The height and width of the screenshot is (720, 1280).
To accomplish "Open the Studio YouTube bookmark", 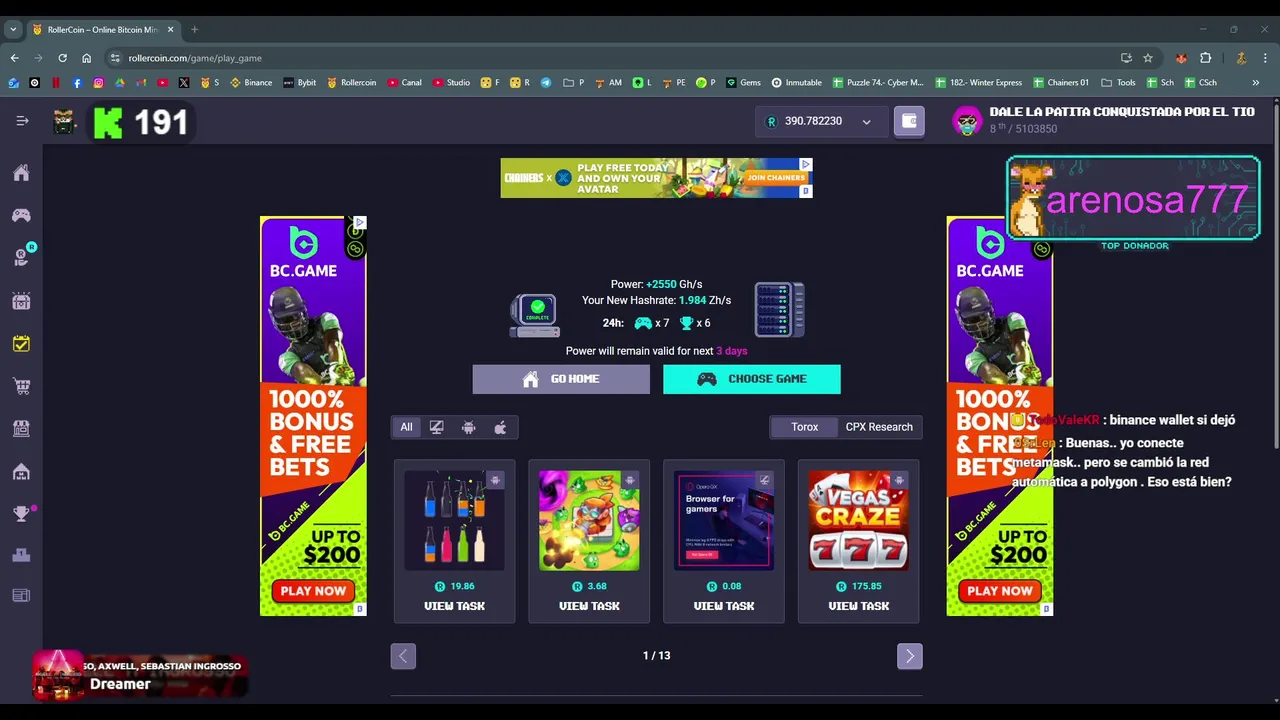I will [x=451, y=82].
